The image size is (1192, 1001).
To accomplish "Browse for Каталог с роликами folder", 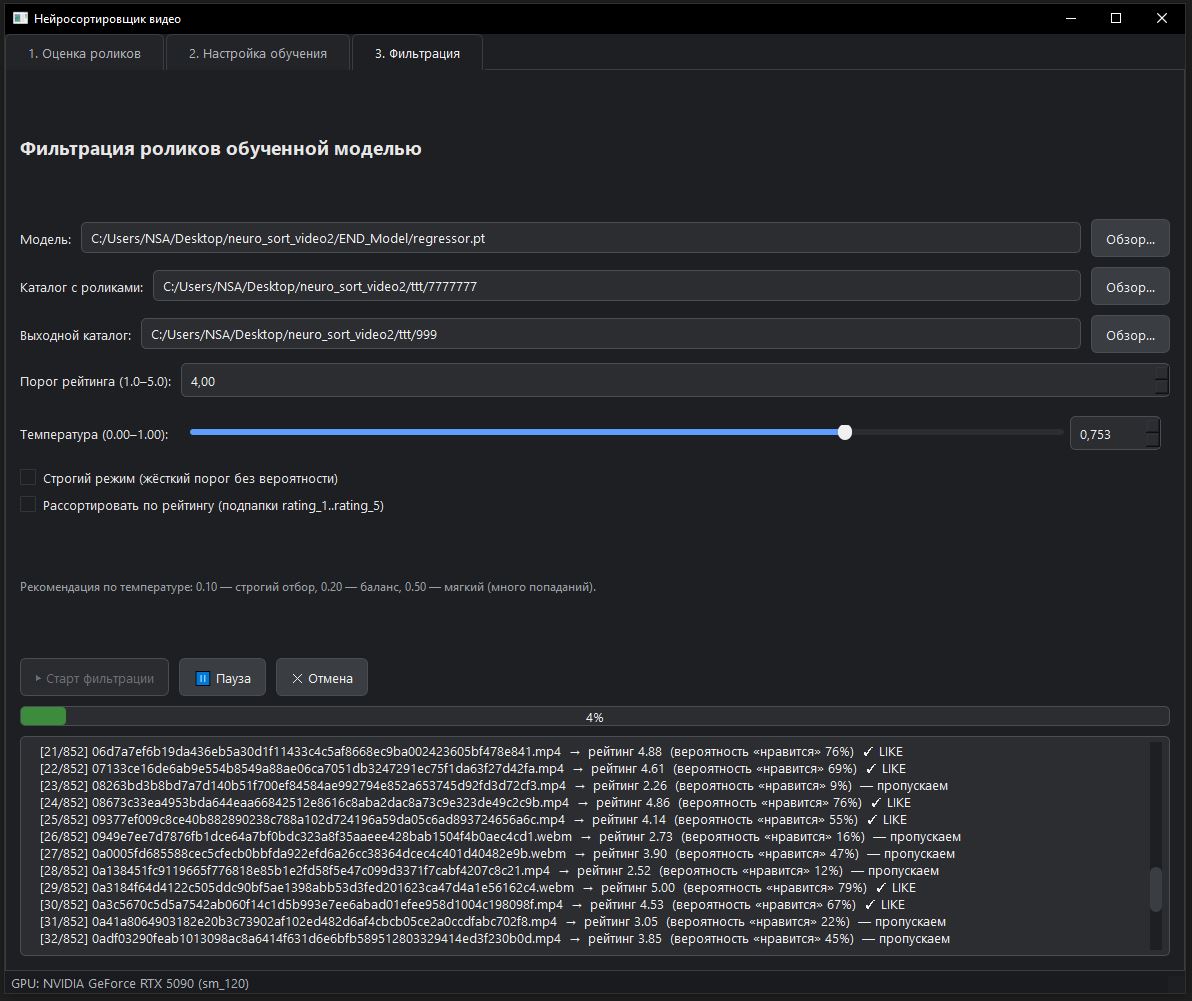I will pos(1130,287).
